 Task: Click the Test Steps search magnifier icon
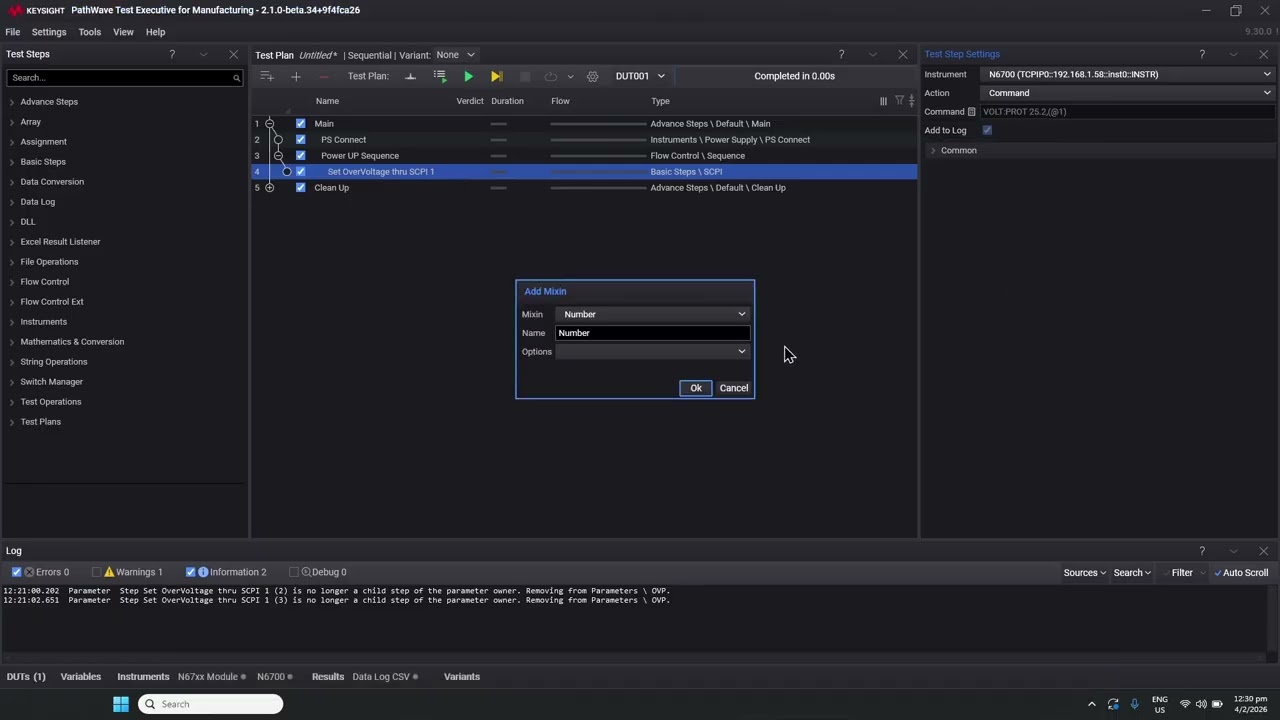(x=236, y=78)
